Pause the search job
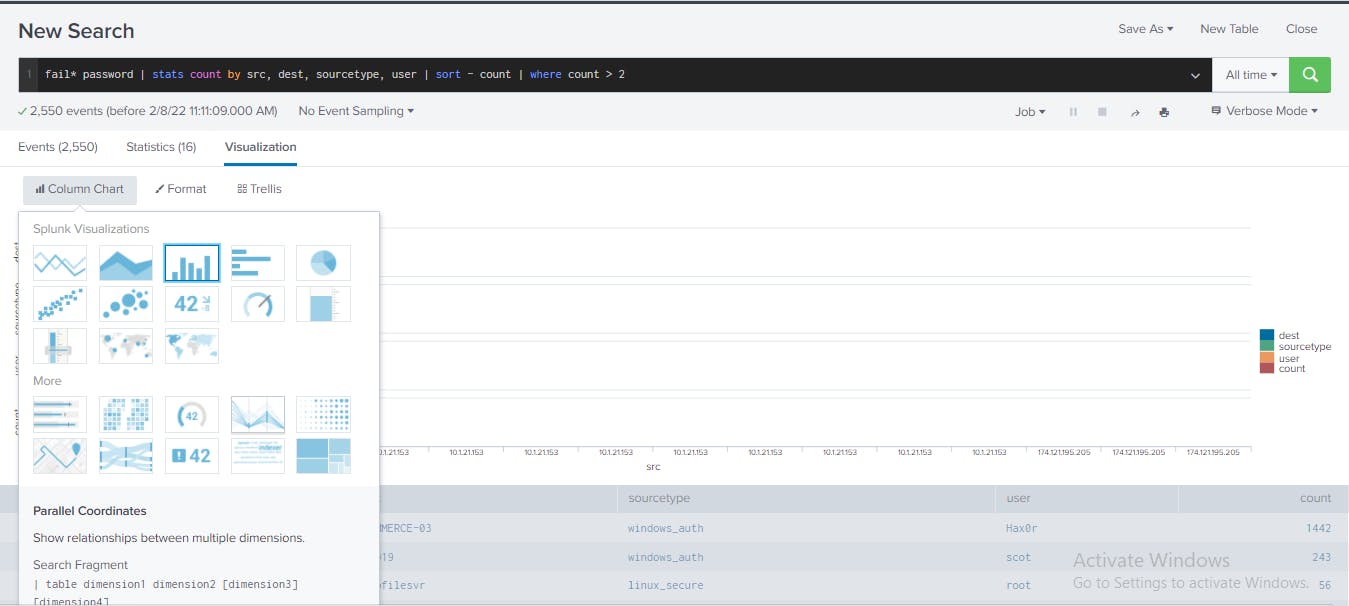Image resolution: width=1349 pixels, height=606 pixels. click(x=1073, y=112)
